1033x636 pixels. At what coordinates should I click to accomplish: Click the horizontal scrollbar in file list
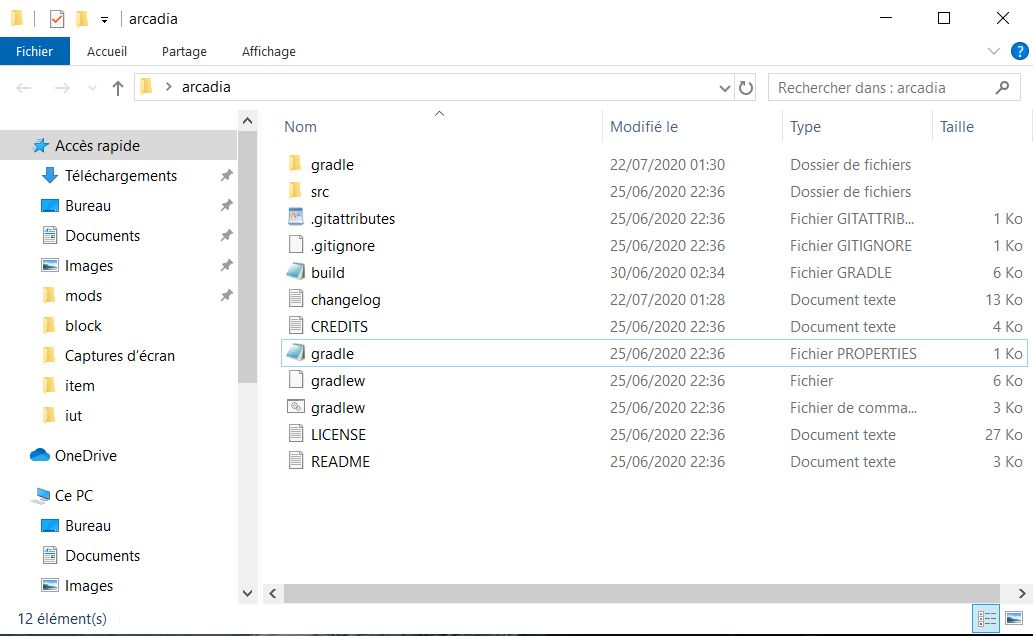[640, 593]
